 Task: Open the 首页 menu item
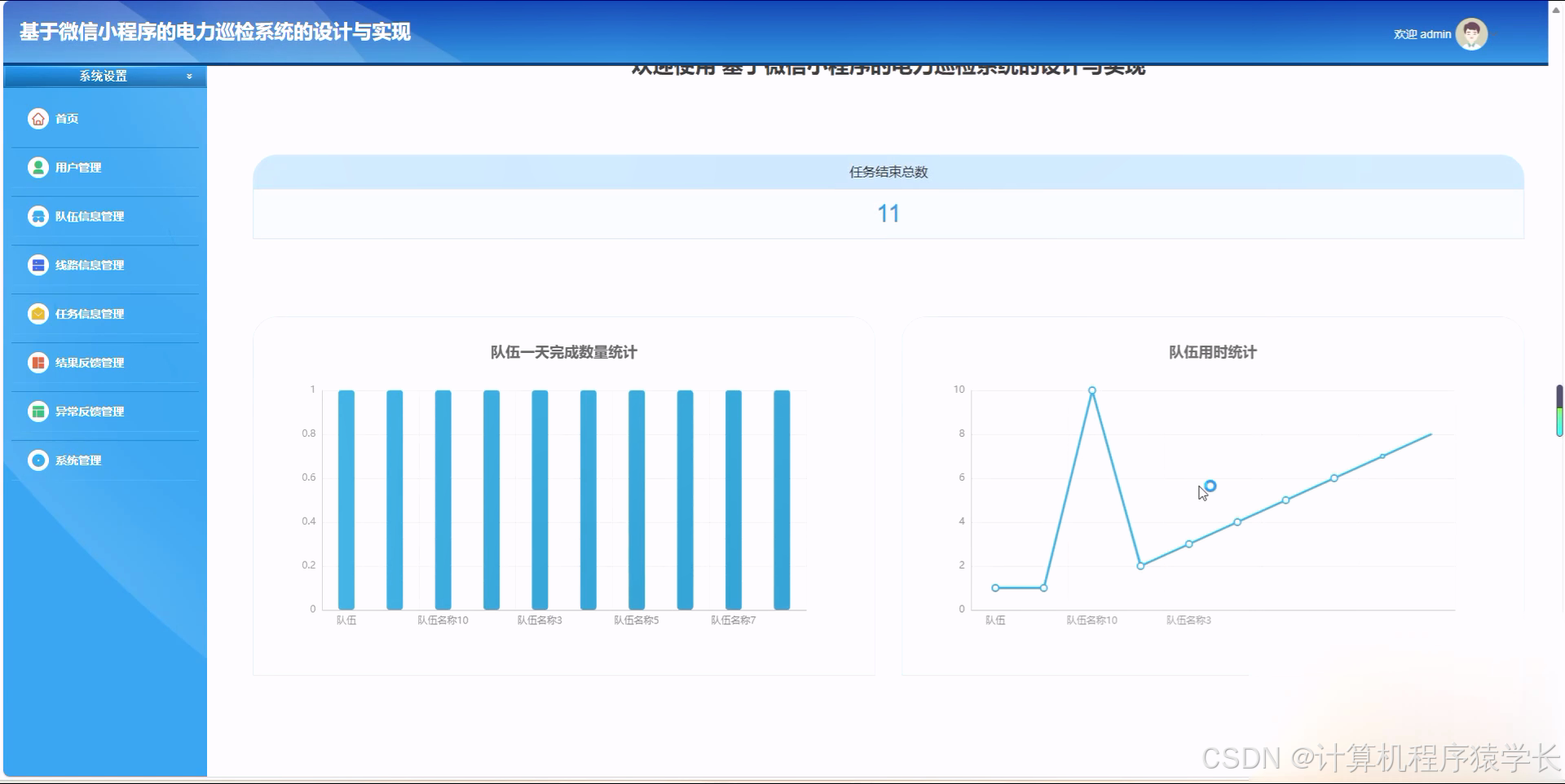pos(105,119)
